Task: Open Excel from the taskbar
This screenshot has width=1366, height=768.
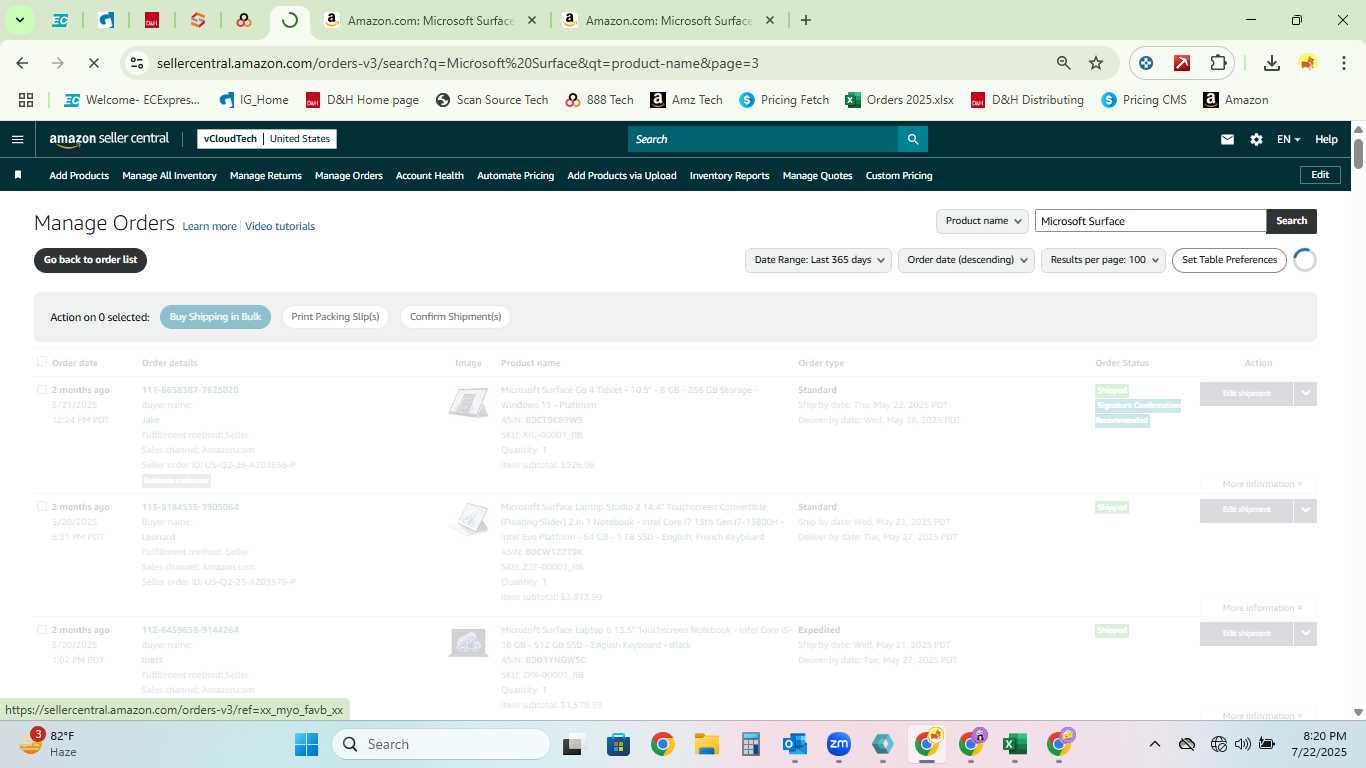Action: coord(1015,744)
